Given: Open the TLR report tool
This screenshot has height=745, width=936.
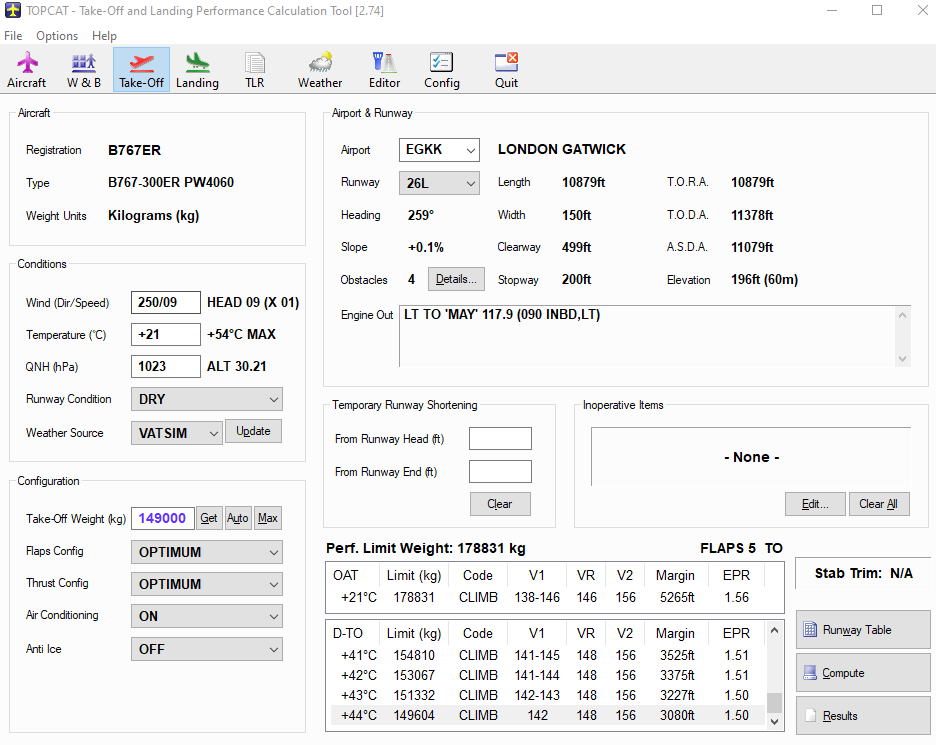Looking at the screenshot, I should 254,68.
